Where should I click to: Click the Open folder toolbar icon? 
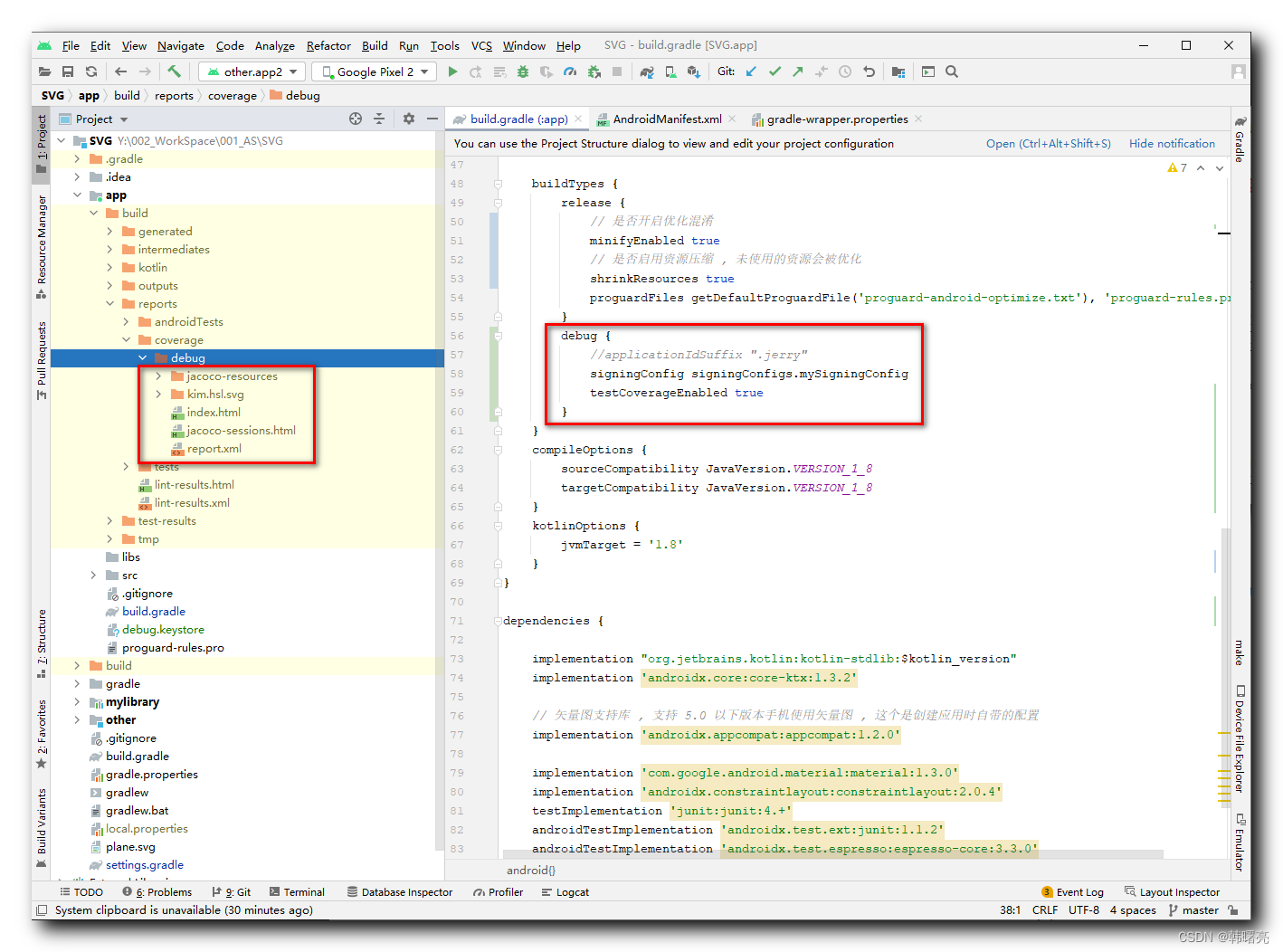pos(44,71)
